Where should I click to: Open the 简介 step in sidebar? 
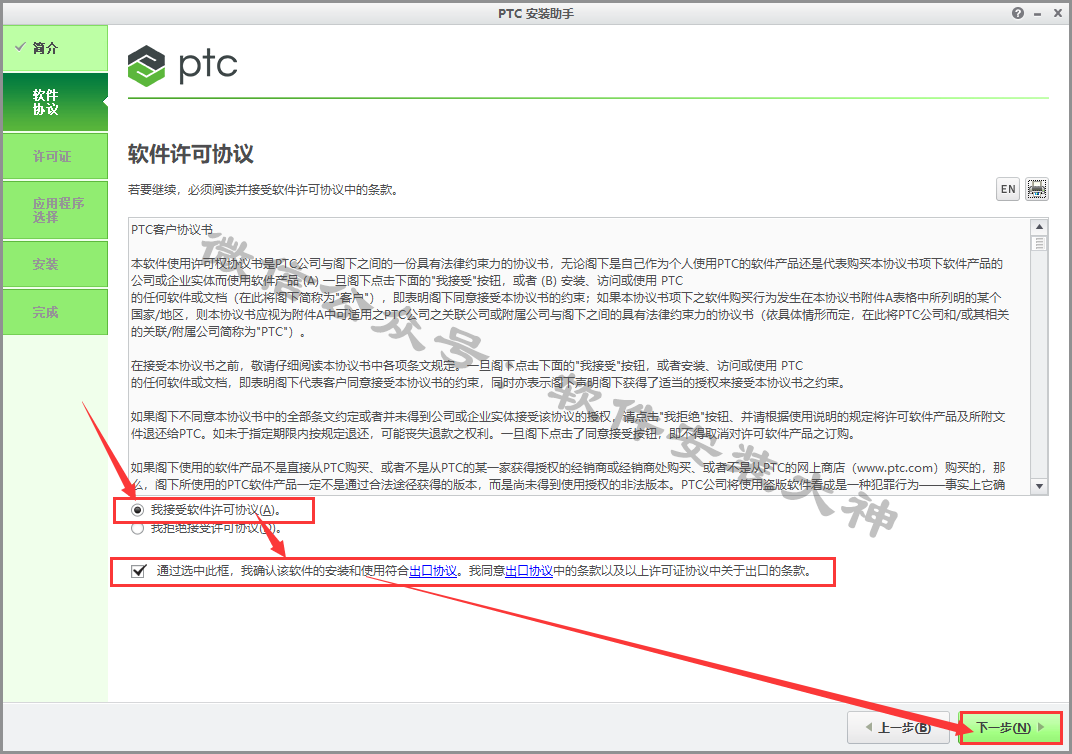point(55,48)
